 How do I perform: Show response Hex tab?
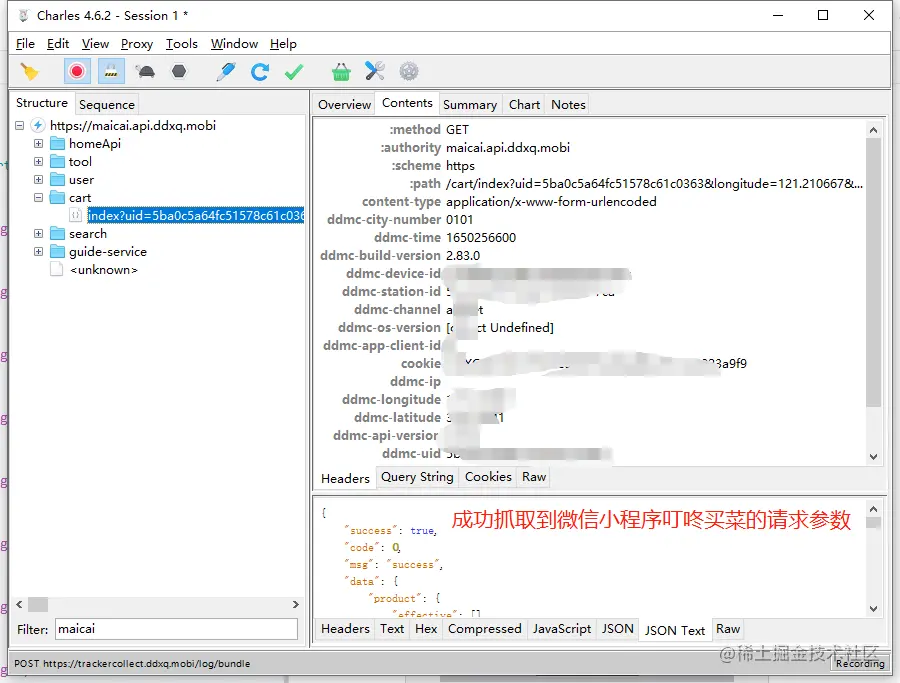tap(426, 629)
